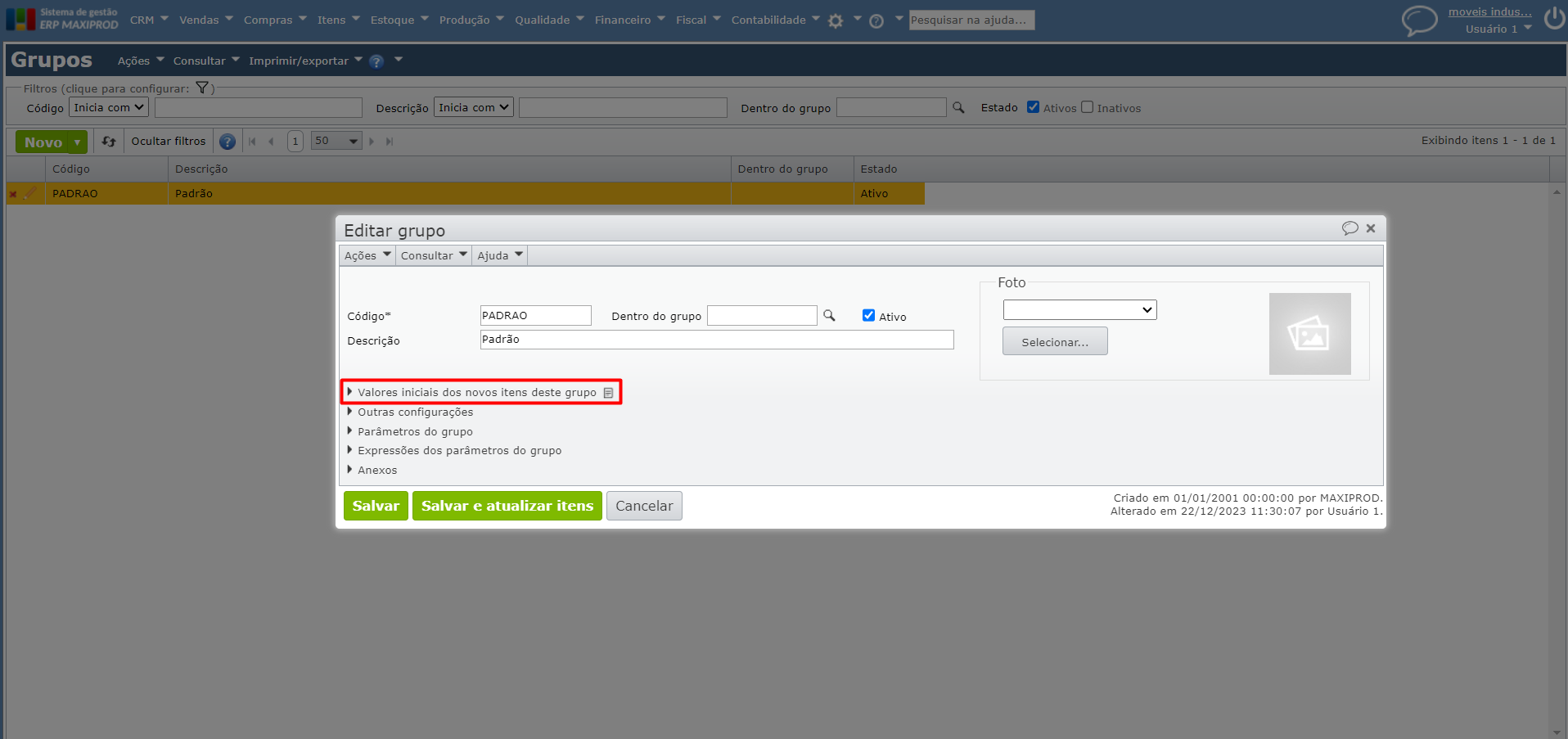Click the photo placeholder thumbnail

(1309, 334)
